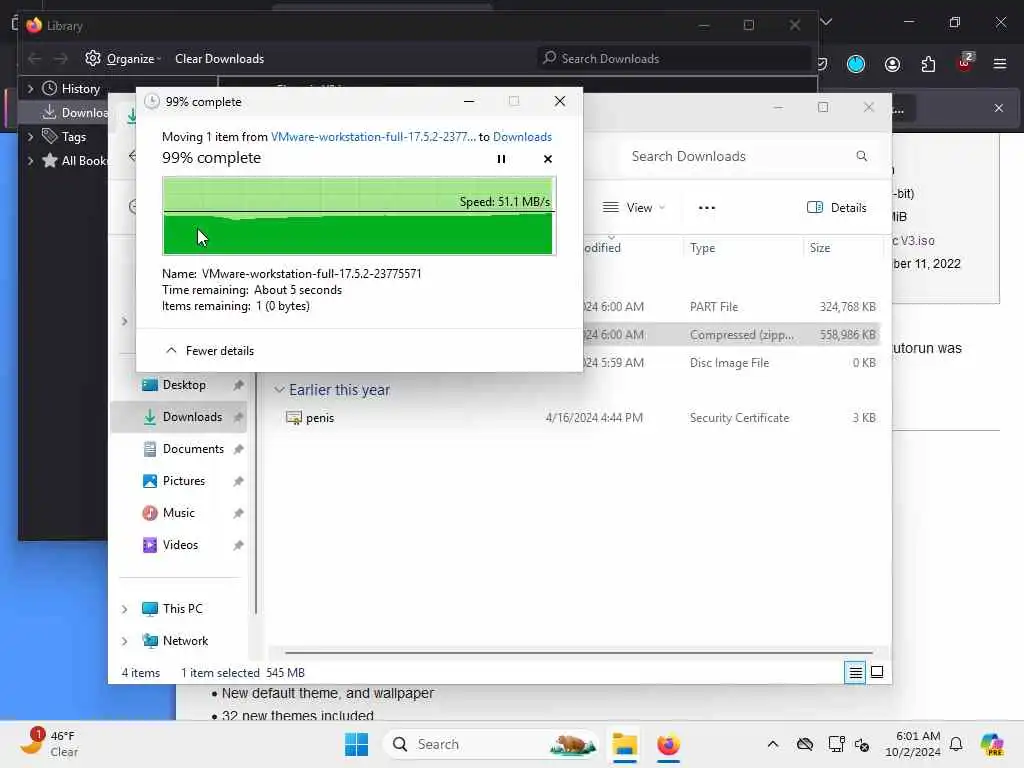This screenshot has height=768, width=1024.
Task: Open the See more (three dots) menu
Action: click(x=707, y=208)
